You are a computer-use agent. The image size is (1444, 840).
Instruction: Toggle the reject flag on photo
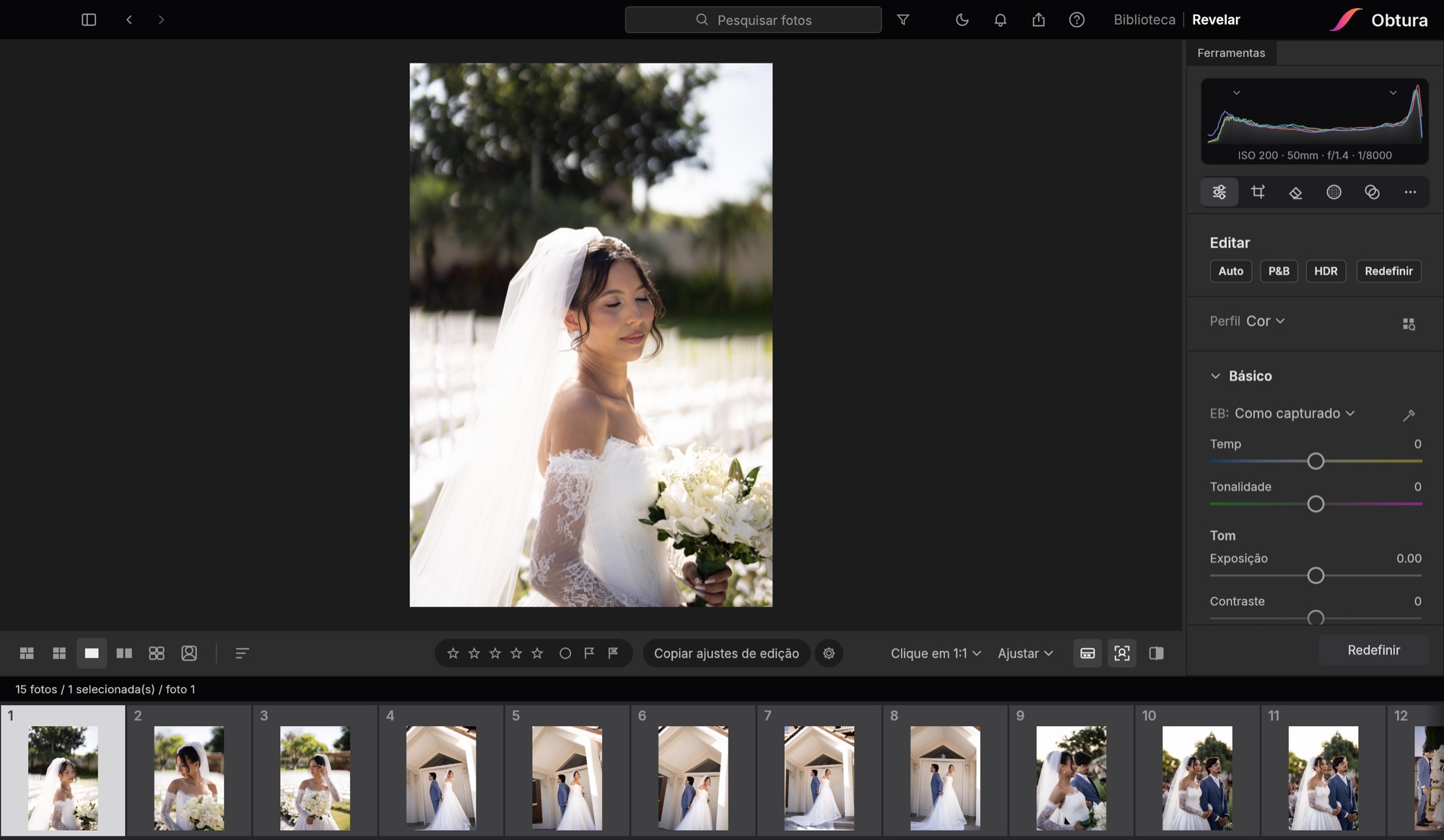(613, 653)
